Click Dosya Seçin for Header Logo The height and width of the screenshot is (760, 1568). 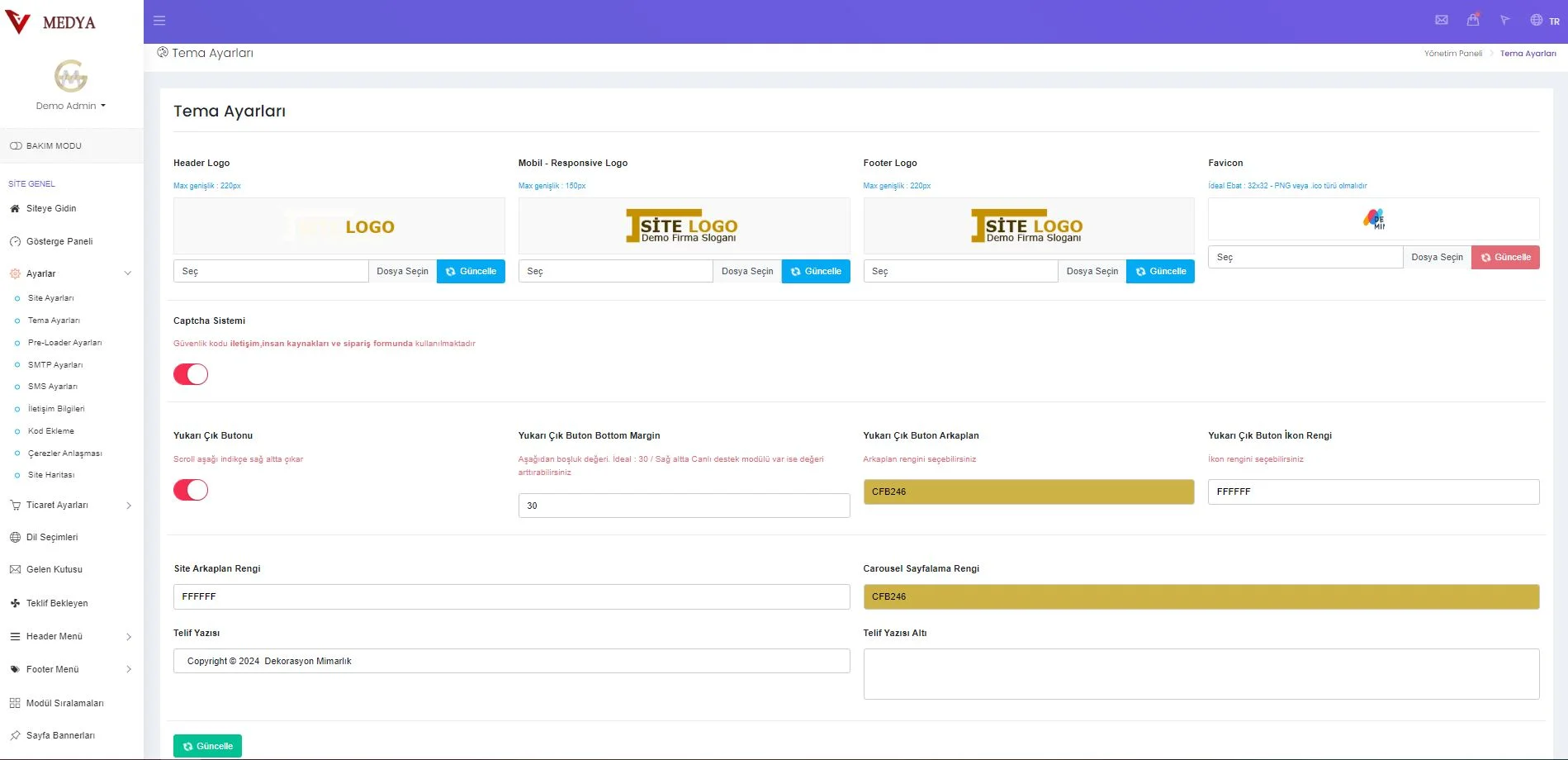(402, 272)
